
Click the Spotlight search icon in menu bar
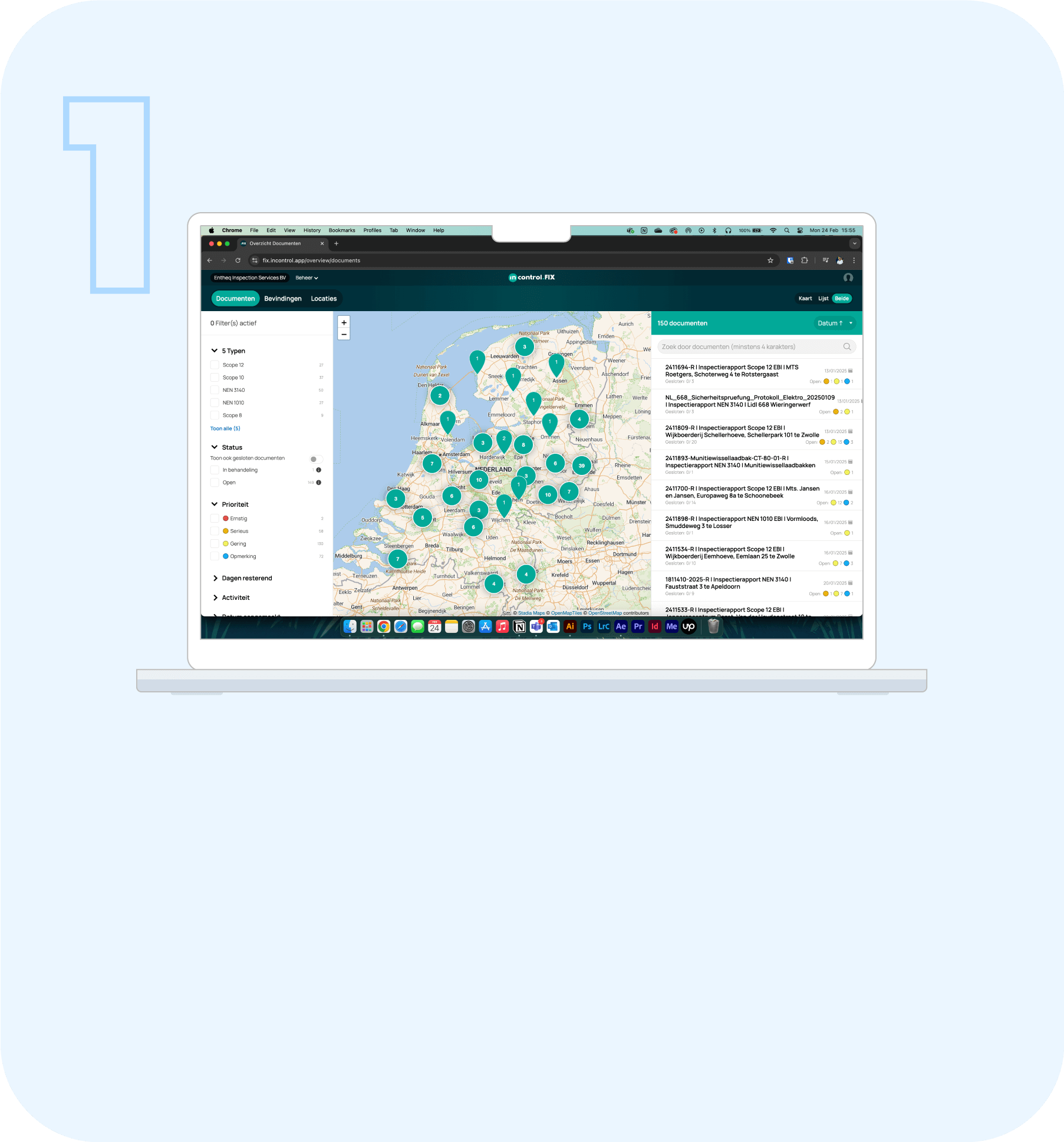[786, 230]
